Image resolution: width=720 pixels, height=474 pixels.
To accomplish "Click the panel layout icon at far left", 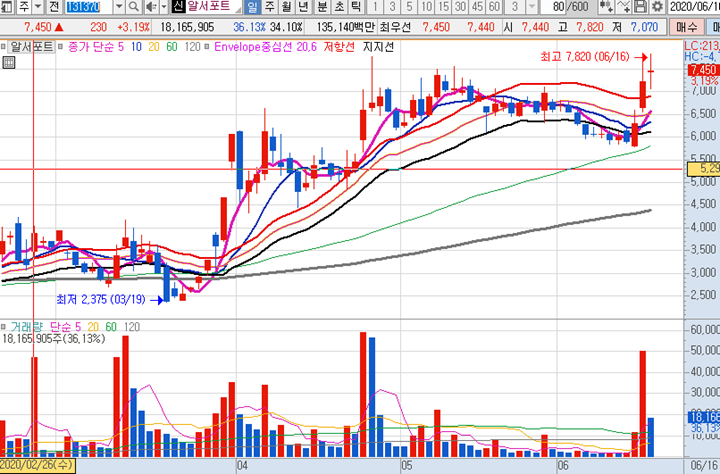I will [x=6, y=6].
